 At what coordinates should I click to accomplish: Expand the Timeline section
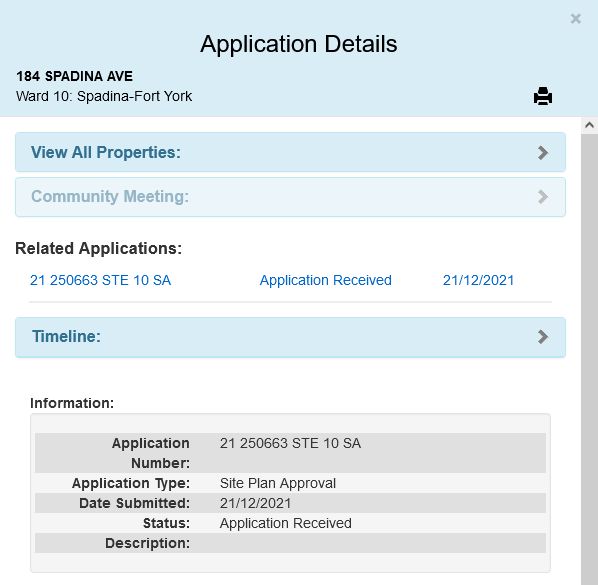[290, 337]
